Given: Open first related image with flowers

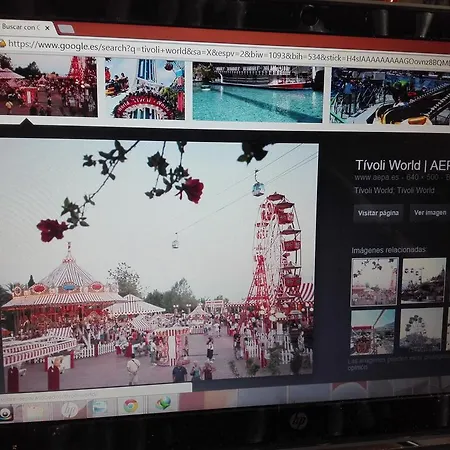Looking at the screenshot, I should pyautogui.click(x=374, y=282).
